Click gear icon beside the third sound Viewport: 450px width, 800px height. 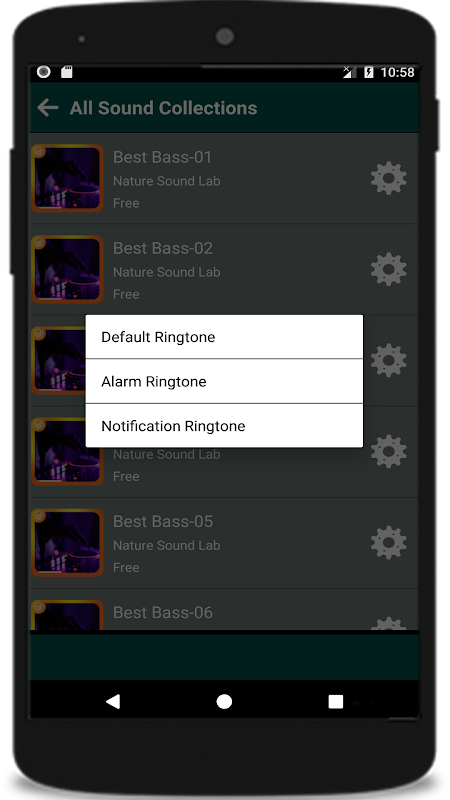point(389,360)
